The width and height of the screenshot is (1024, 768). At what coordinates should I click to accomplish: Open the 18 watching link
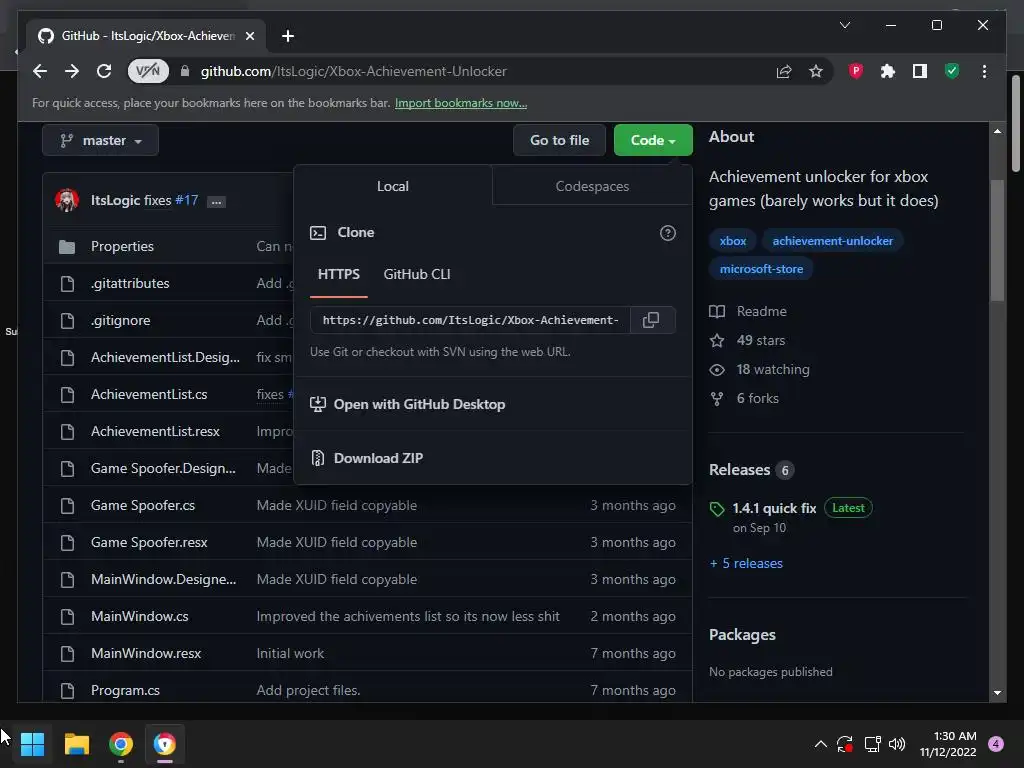760,370
